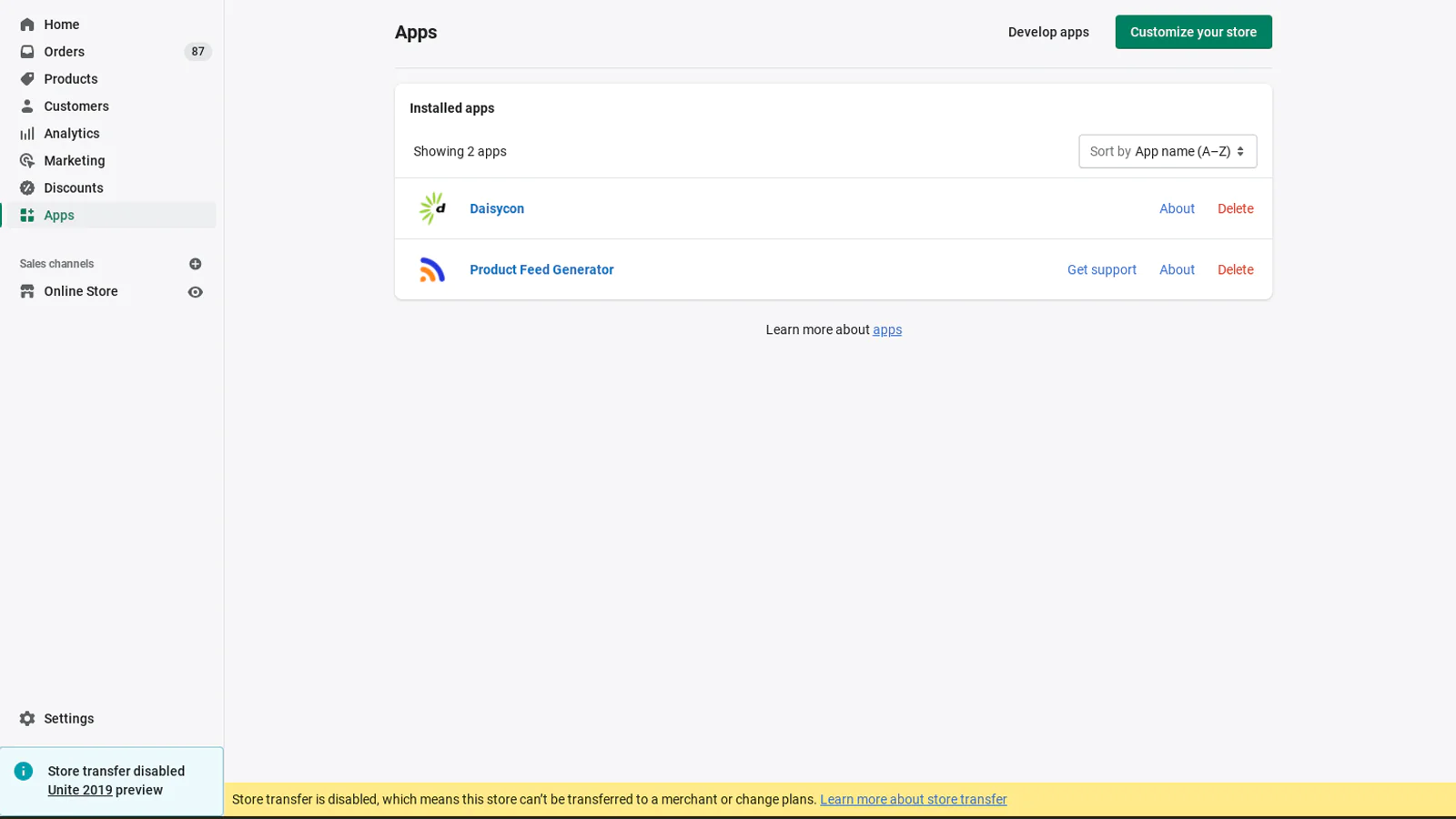Screen dimensions: 1456x819
Task: Open Settings in the sidebar
Action: [x=69, y=719]
